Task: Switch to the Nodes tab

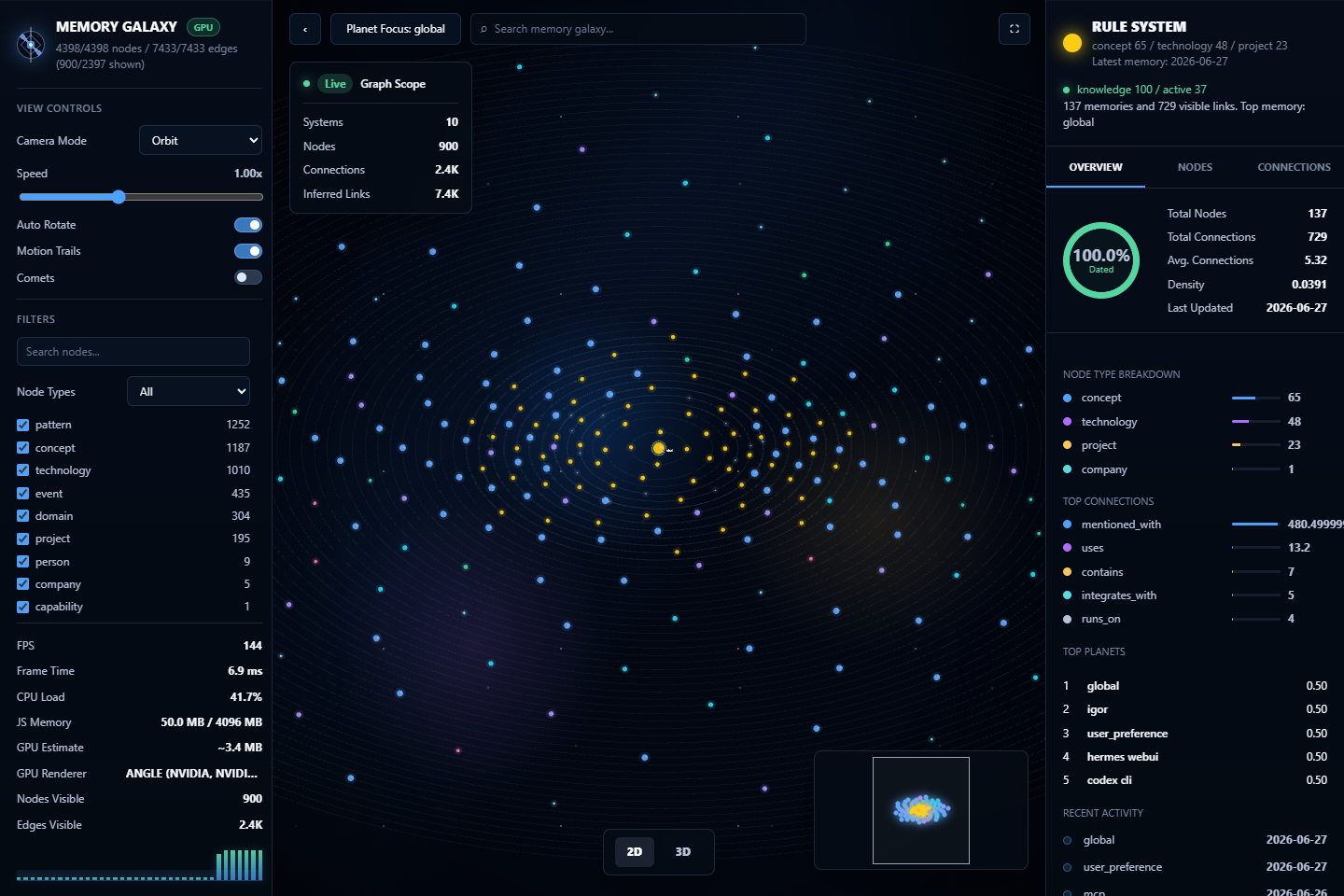Action: [x=1195, y=167]
